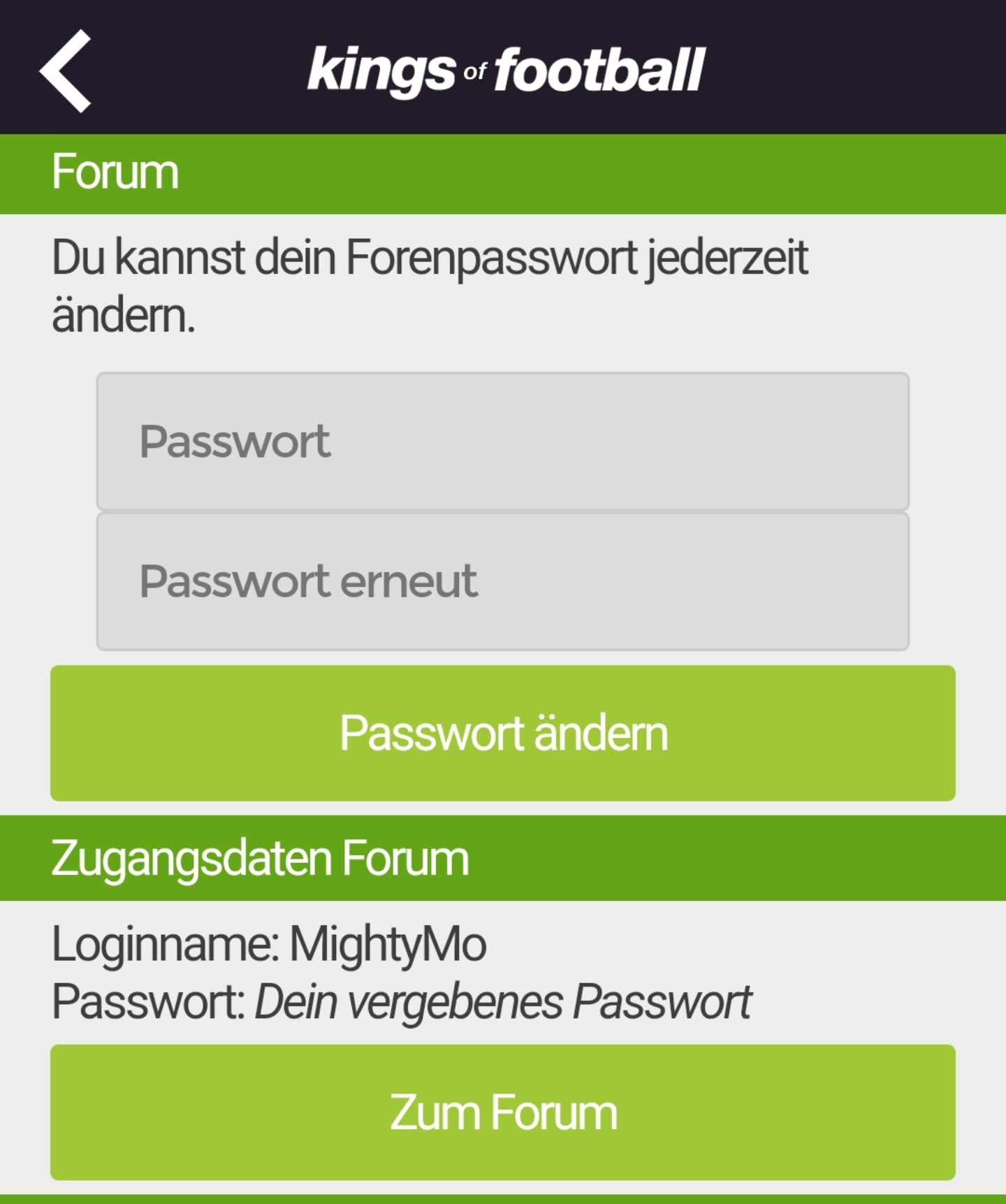Tap the MightyMo username text
Viewport: 1006px width, 1204px height.
point(388,945)
